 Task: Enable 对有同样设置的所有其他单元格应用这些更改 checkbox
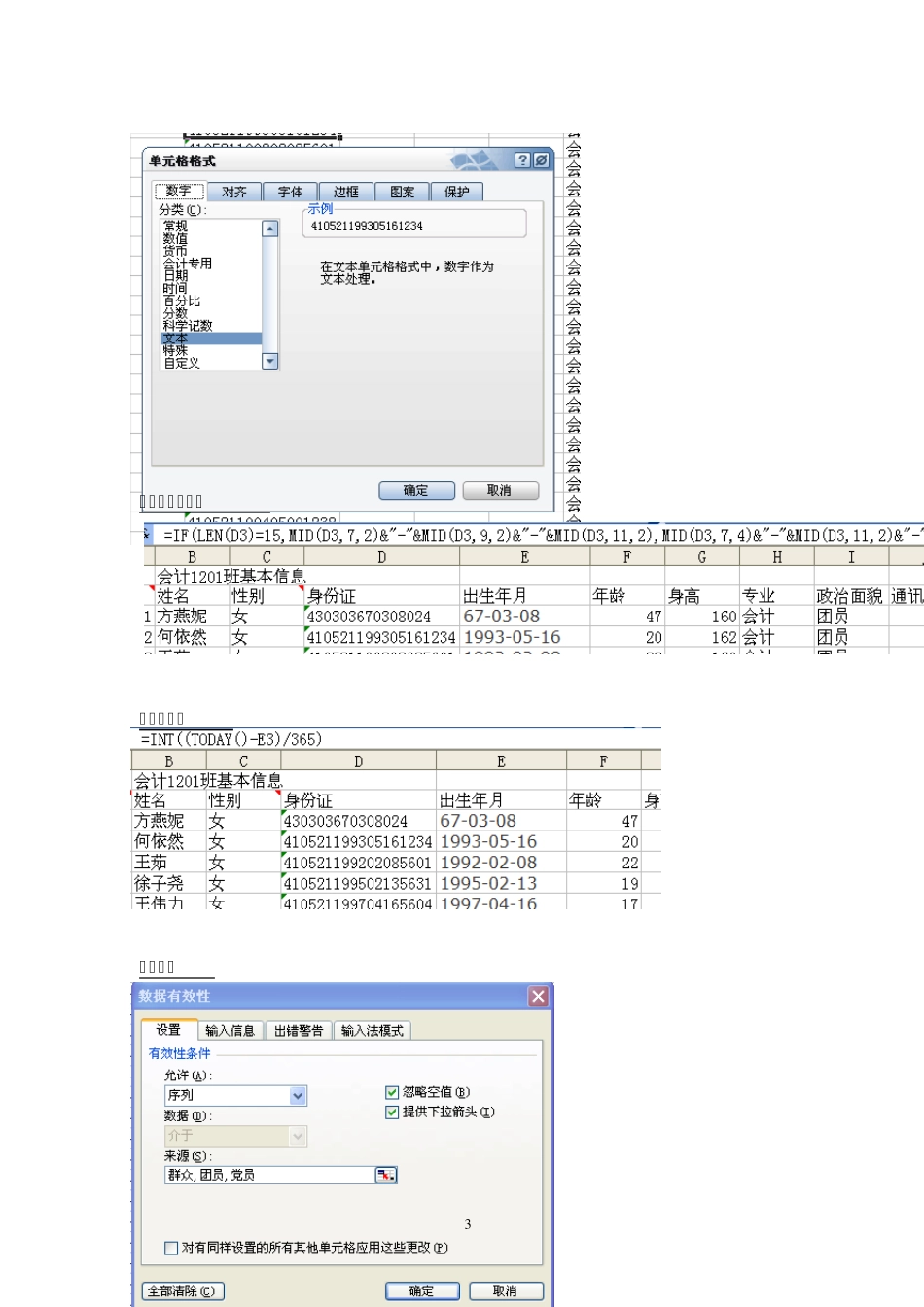click(x=171, y=1248)
